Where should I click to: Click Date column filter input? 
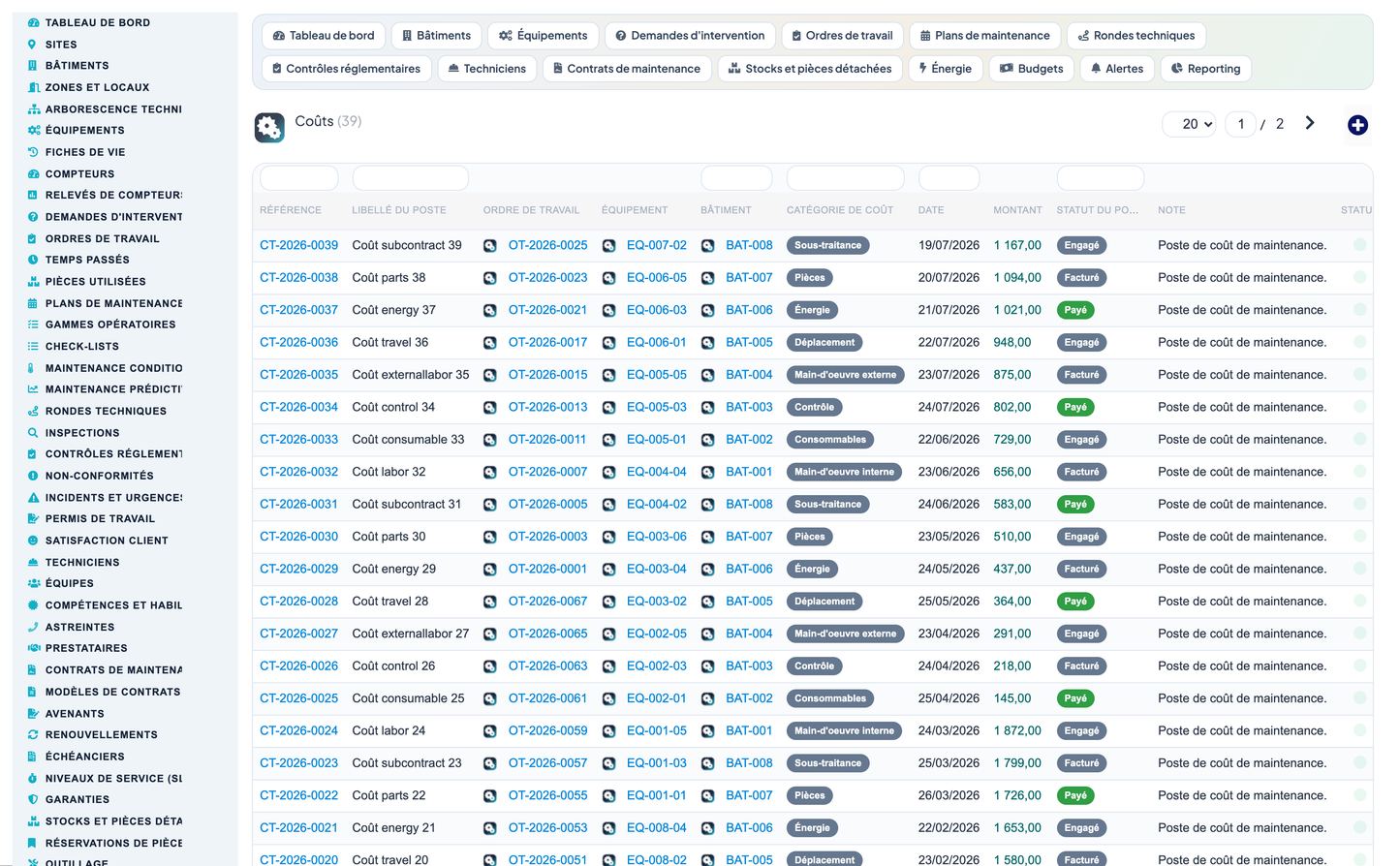949,178
